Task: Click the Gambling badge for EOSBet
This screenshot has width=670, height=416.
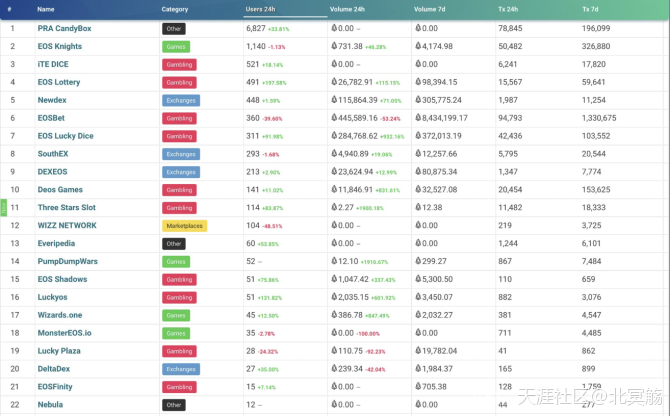Action: [179, 118]
